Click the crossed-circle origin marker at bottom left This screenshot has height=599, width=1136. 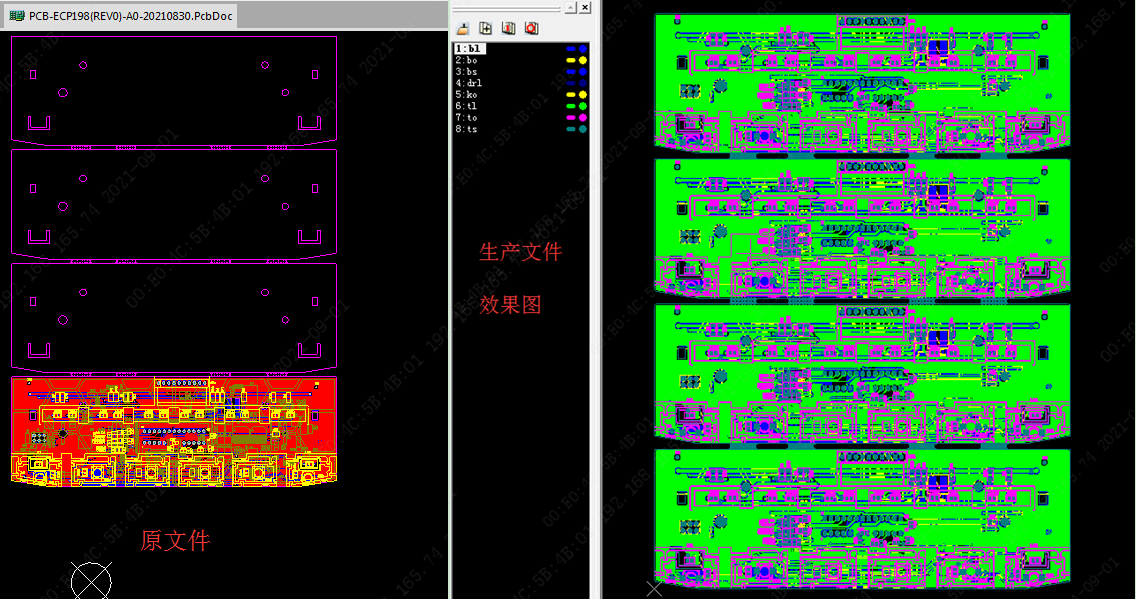click(x=91, y=581)
